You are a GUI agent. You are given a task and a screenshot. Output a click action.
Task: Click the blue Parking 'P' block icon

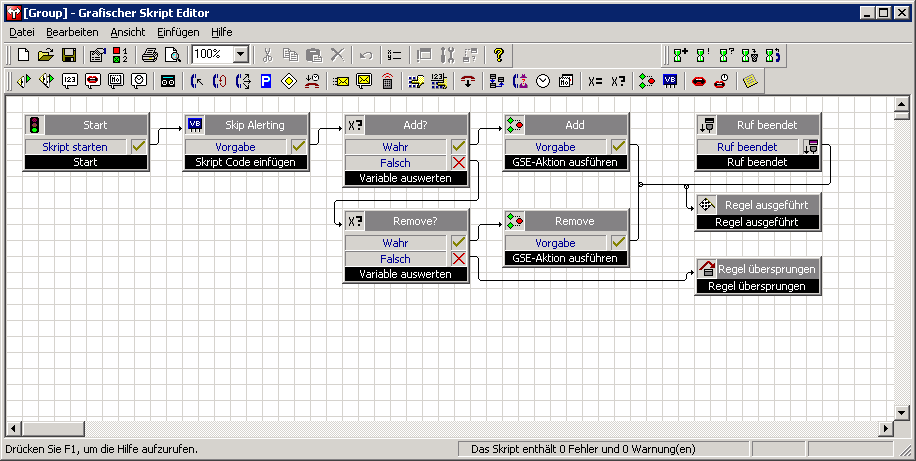point(266,81)
